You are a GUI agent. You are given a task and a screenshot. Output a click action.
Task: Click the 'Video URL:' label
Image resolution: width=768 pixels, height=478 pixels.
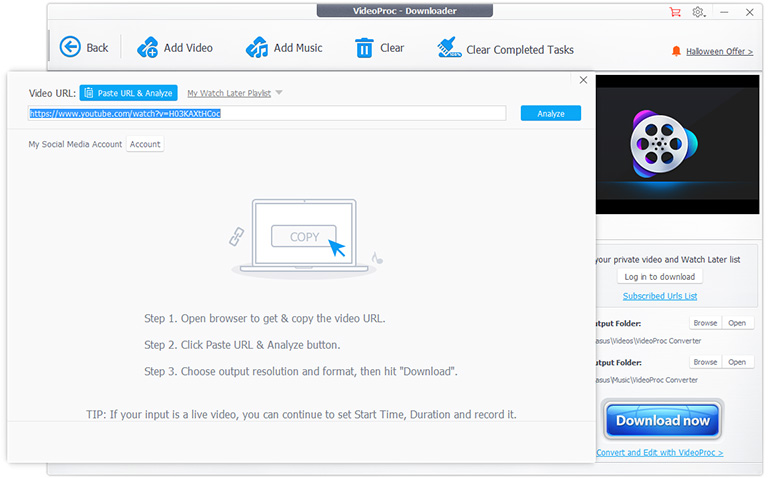(52, 93)
